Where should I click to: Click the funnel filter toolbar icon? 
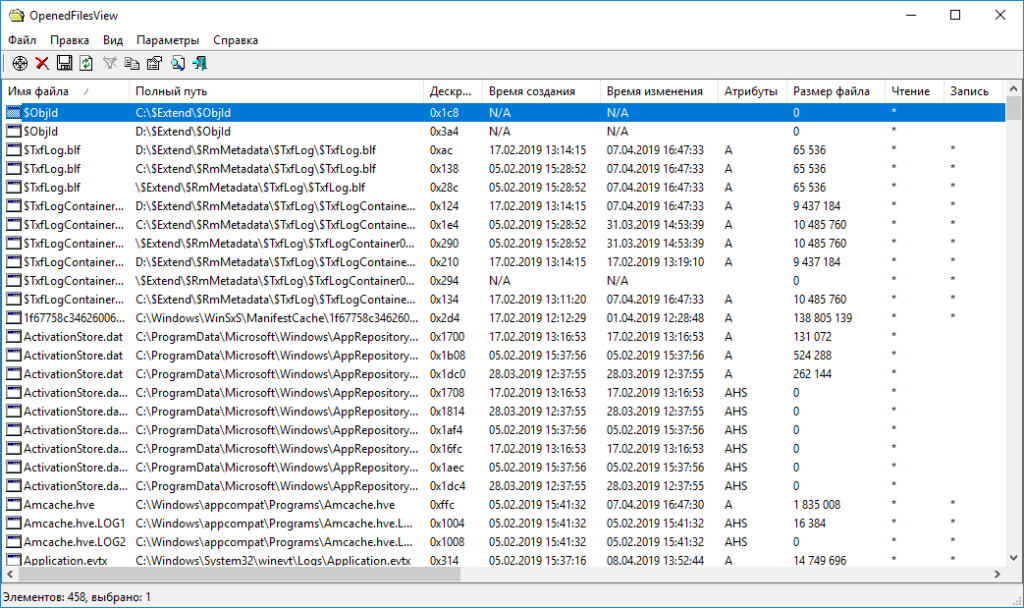(110, 64)
